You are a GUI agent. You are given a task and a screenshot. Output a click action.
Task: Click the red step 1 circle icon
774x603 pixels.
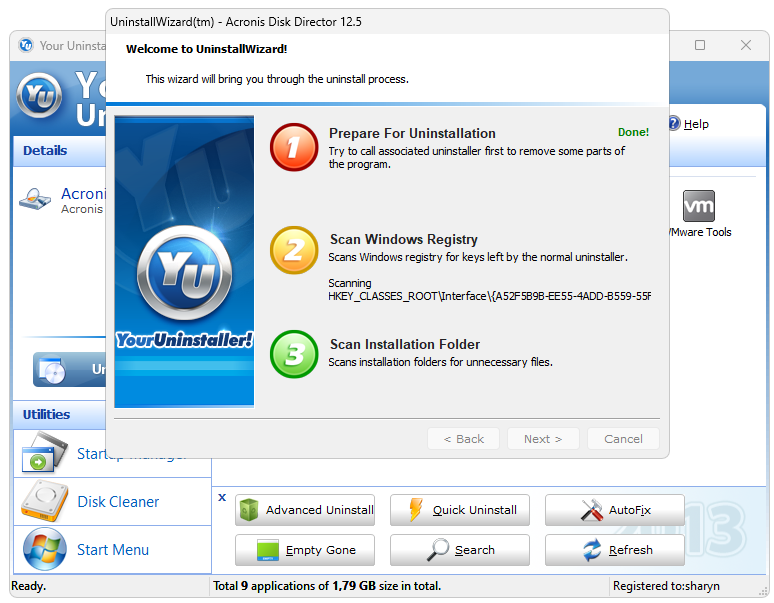tap(294, 147)
